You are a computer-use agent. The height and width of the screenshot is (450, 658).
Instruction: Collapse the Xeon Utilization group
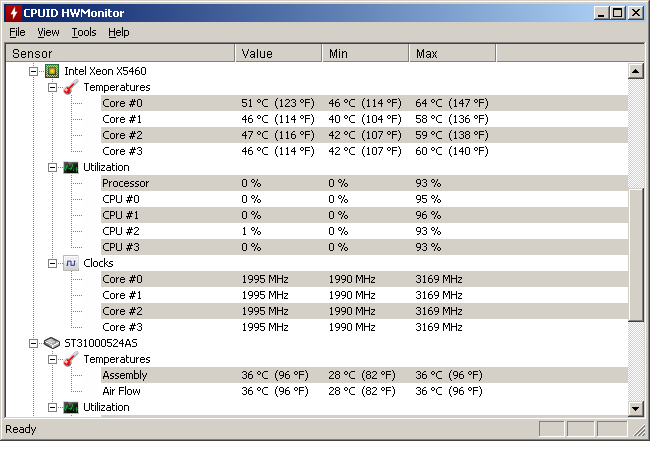coord(52,167)
